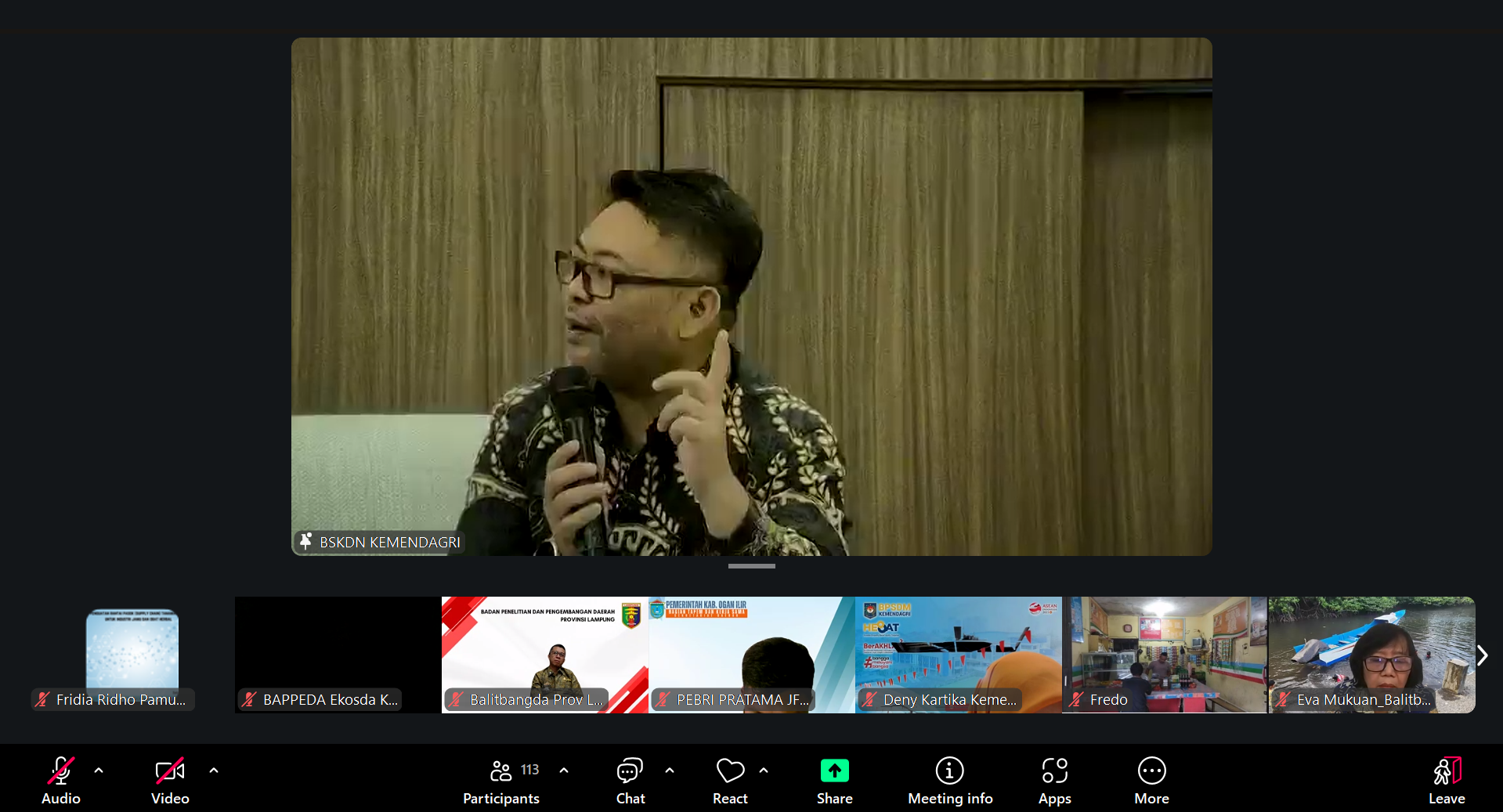
Task: Show next participants with right arrow
Action: coord(1482,655)
